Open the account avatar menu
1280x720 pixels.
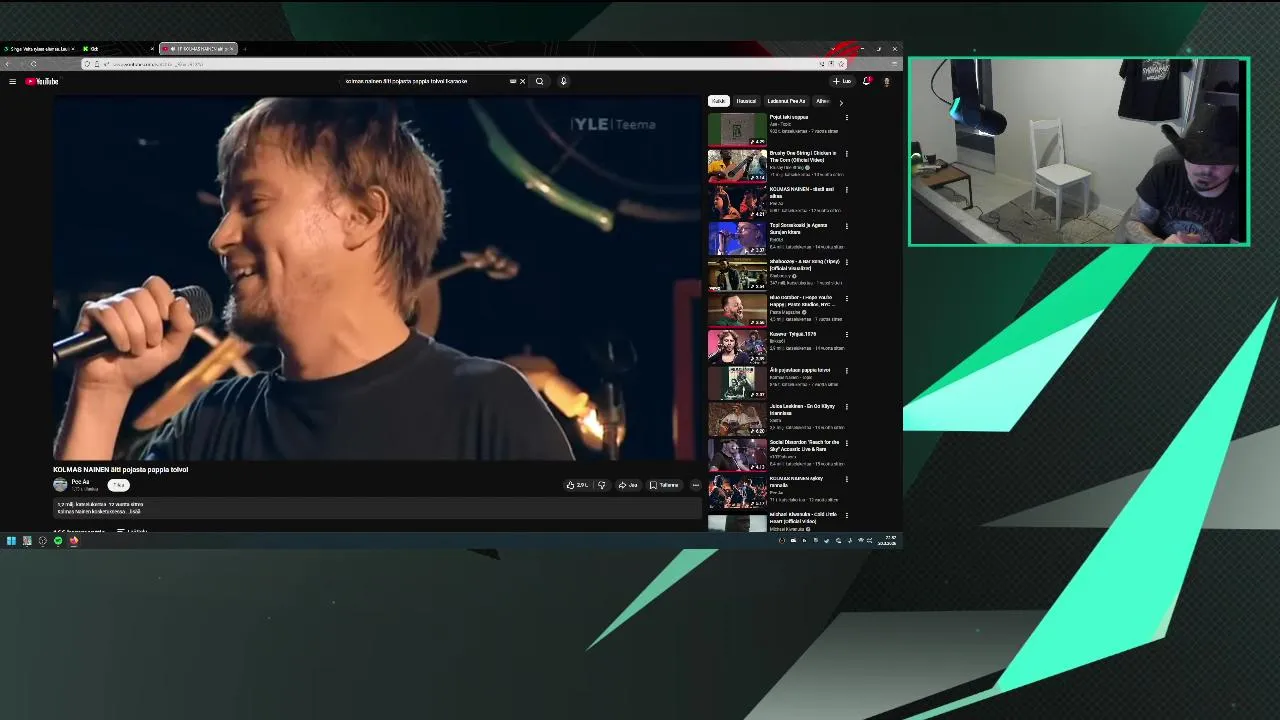pyautogui.click(x=886, y=81)
